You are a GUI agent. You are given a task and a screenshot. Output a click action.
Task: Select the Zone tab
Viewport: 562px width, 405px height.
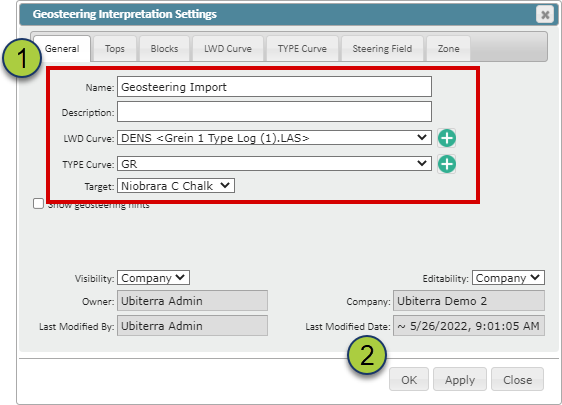click(x=448, y=49)
